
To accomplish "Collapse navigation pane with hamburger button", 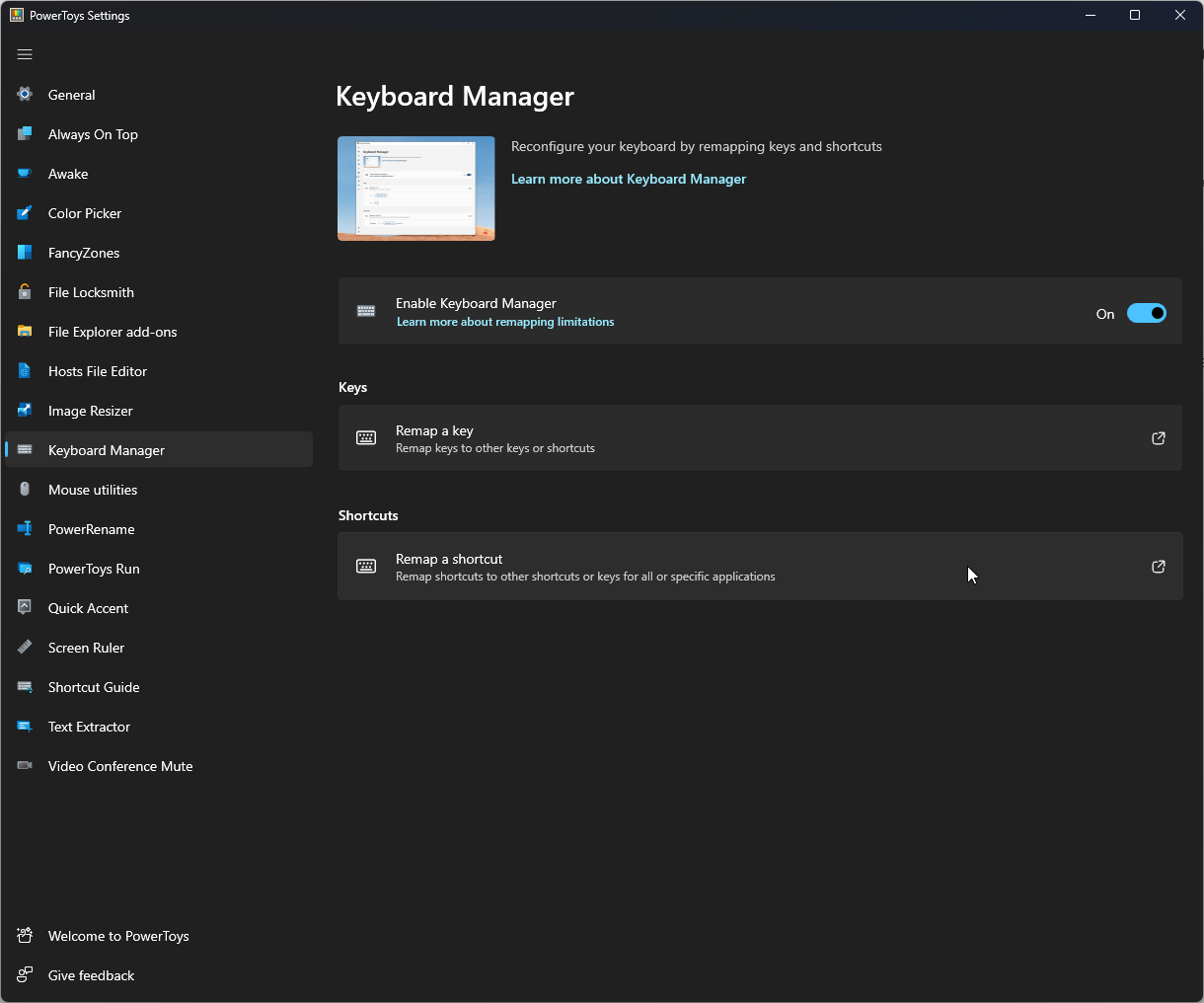I will click(x=25, y=54).
